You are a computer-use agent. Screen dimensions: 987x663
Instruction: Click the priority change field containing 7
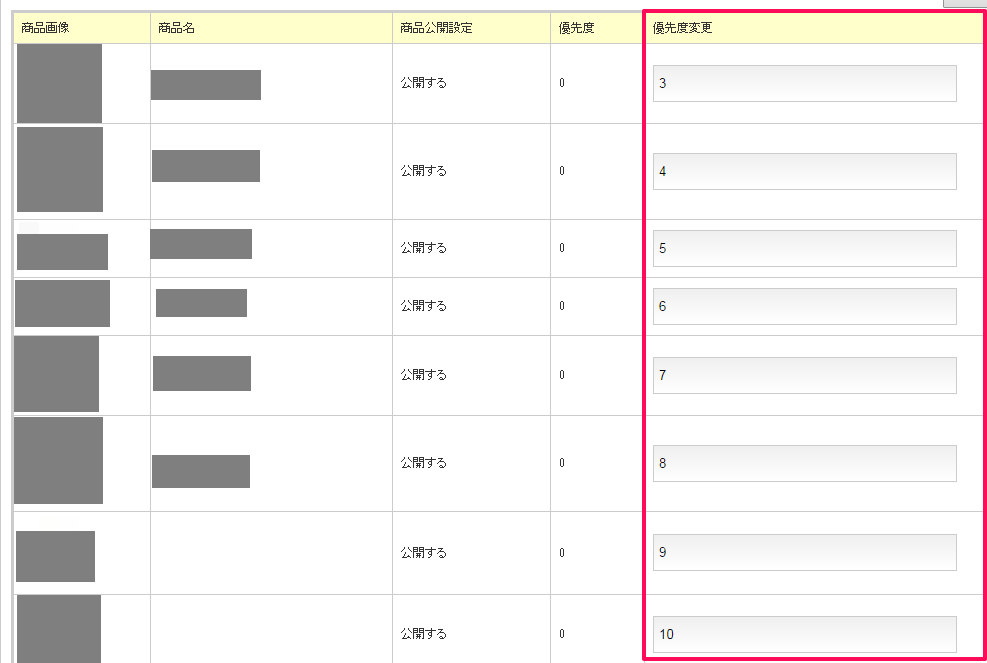pos(804,375)
